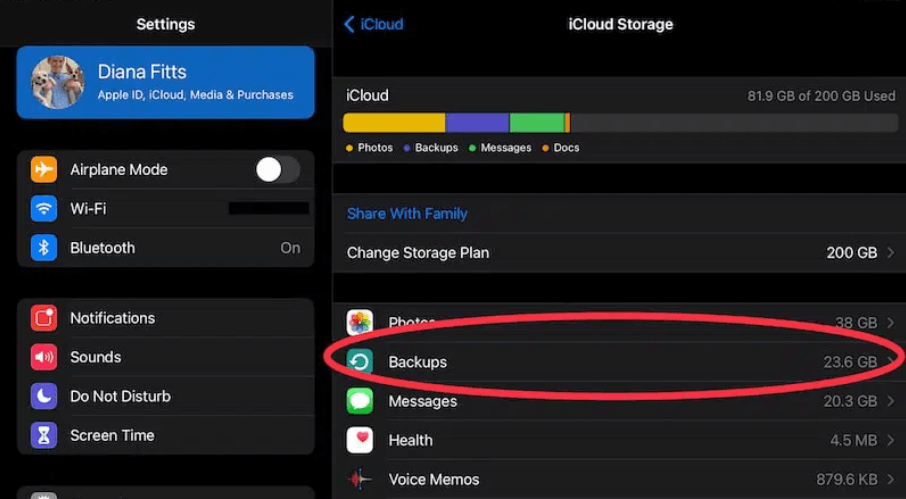This screenshot has width=906, height=499.
Task: Click yellow Photos segment of storage bar
Action: click(394, 123)
